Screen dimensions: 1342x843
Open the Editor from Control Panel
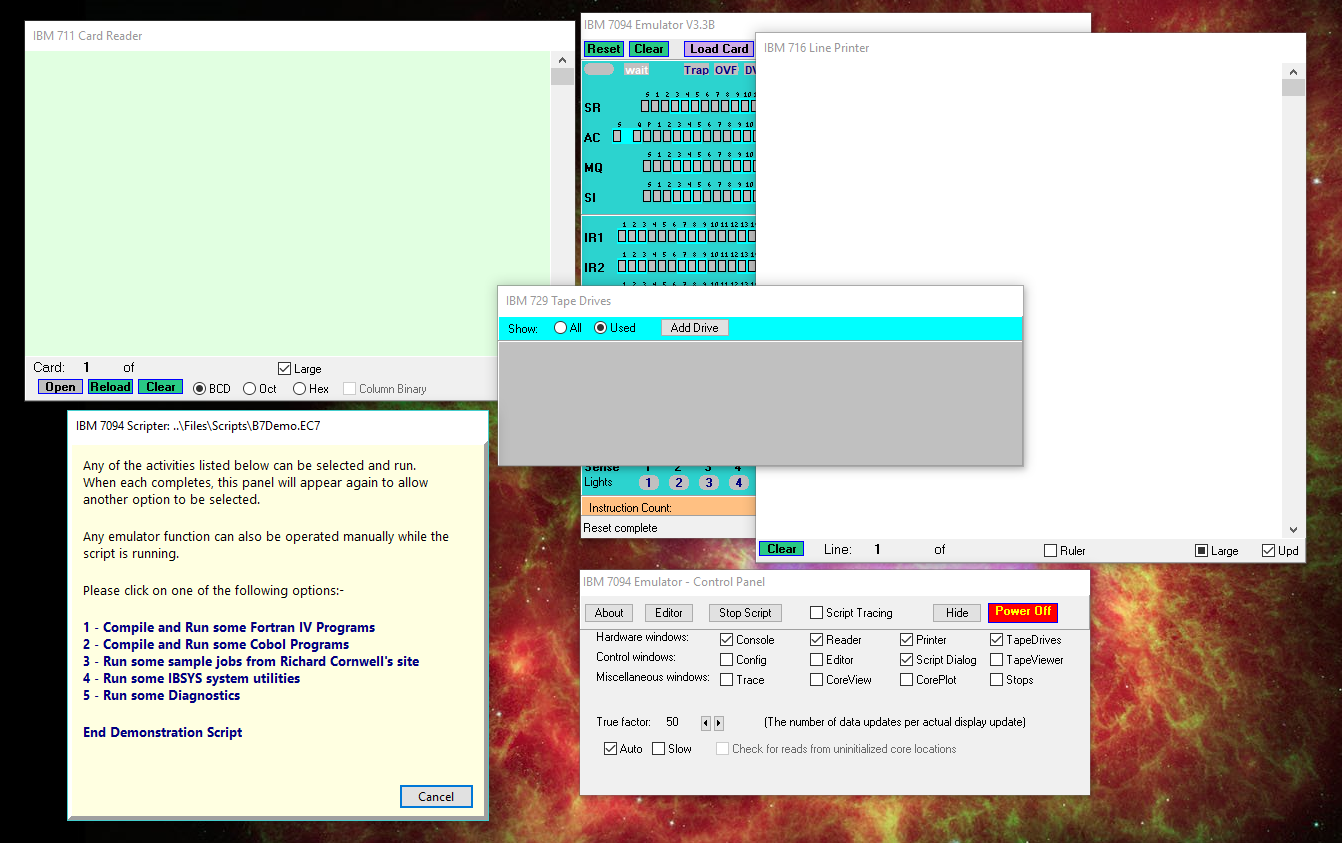669,613
